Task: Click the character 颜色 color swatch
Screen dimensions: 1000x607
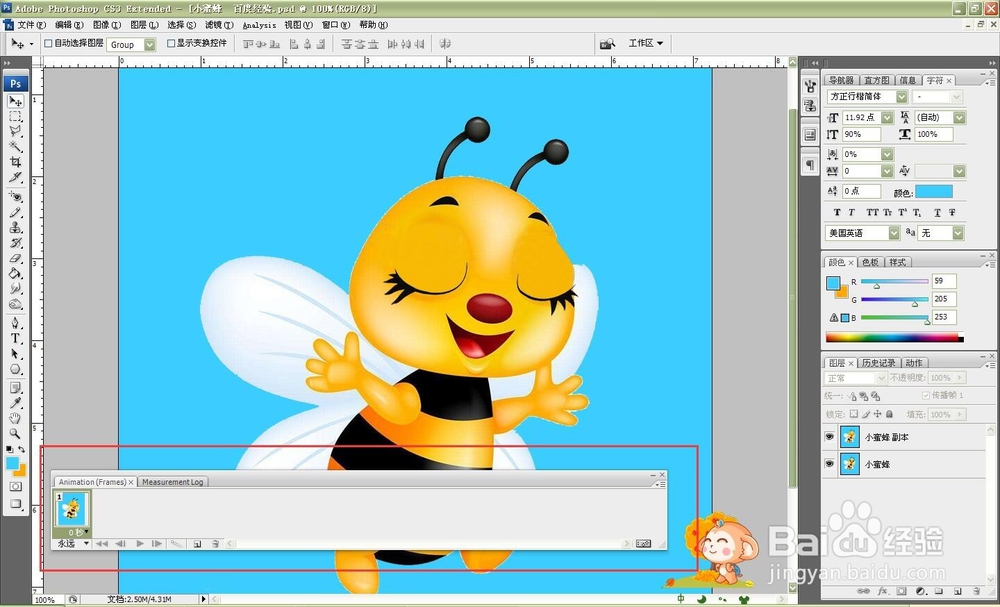Action: click(934, 192)
